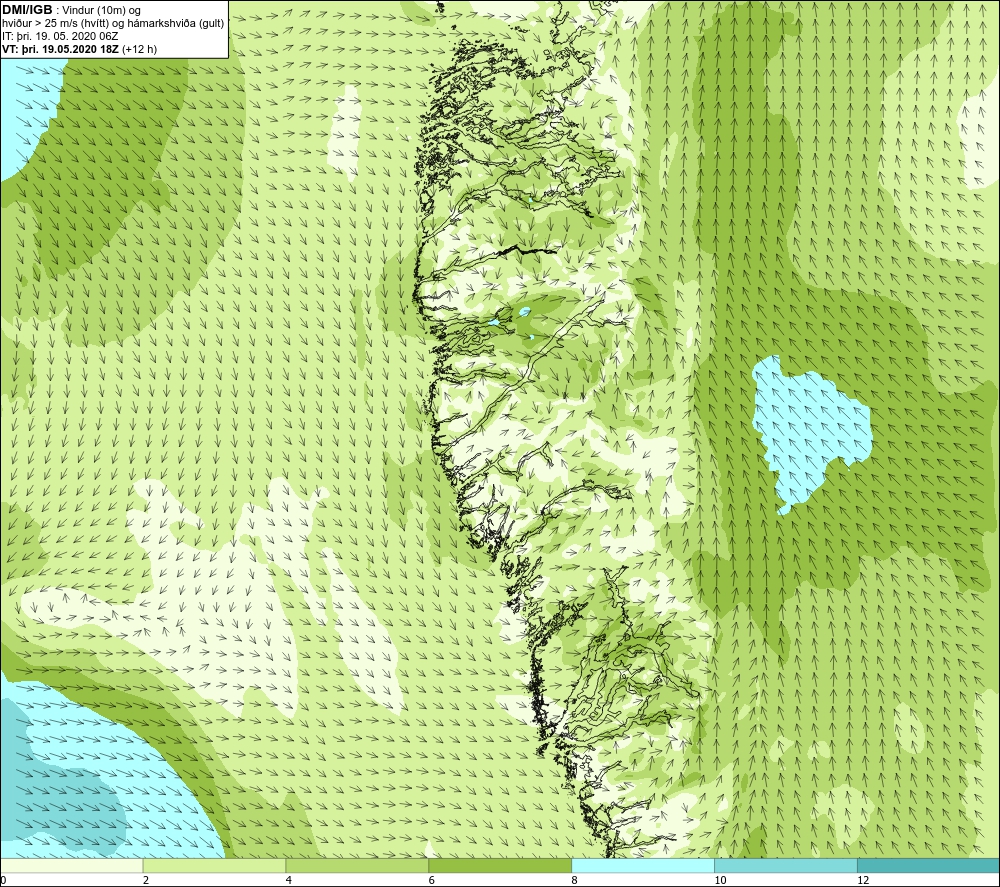Click the 10–12 m/s teal legend swatch
The image size is (1000, 887).
(x=786, y=865)
